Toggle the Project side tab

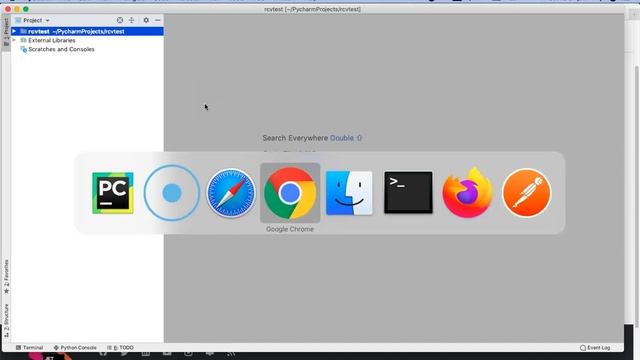pyautogui.click(x=6, y=31)
